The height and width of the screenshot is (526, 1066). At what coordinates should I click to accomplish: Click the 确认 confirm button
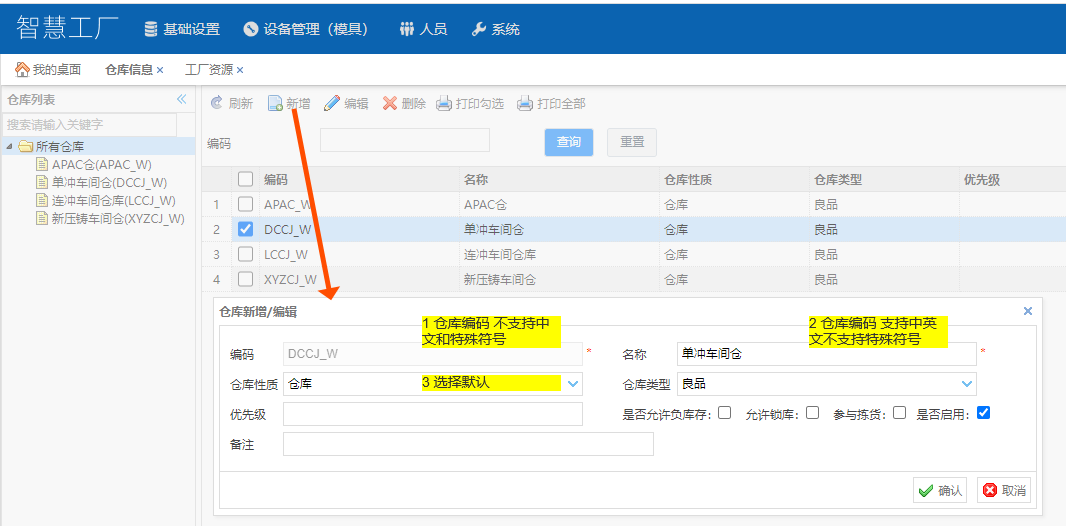coord(939,490)
